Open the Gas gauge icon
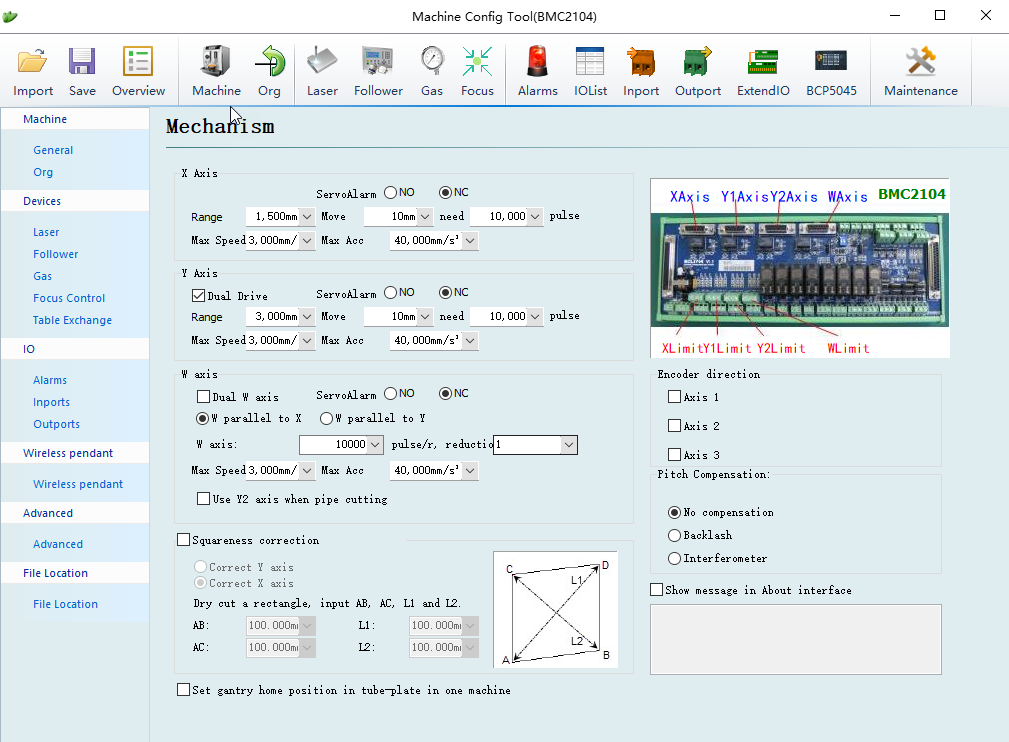 coord(432,62)
